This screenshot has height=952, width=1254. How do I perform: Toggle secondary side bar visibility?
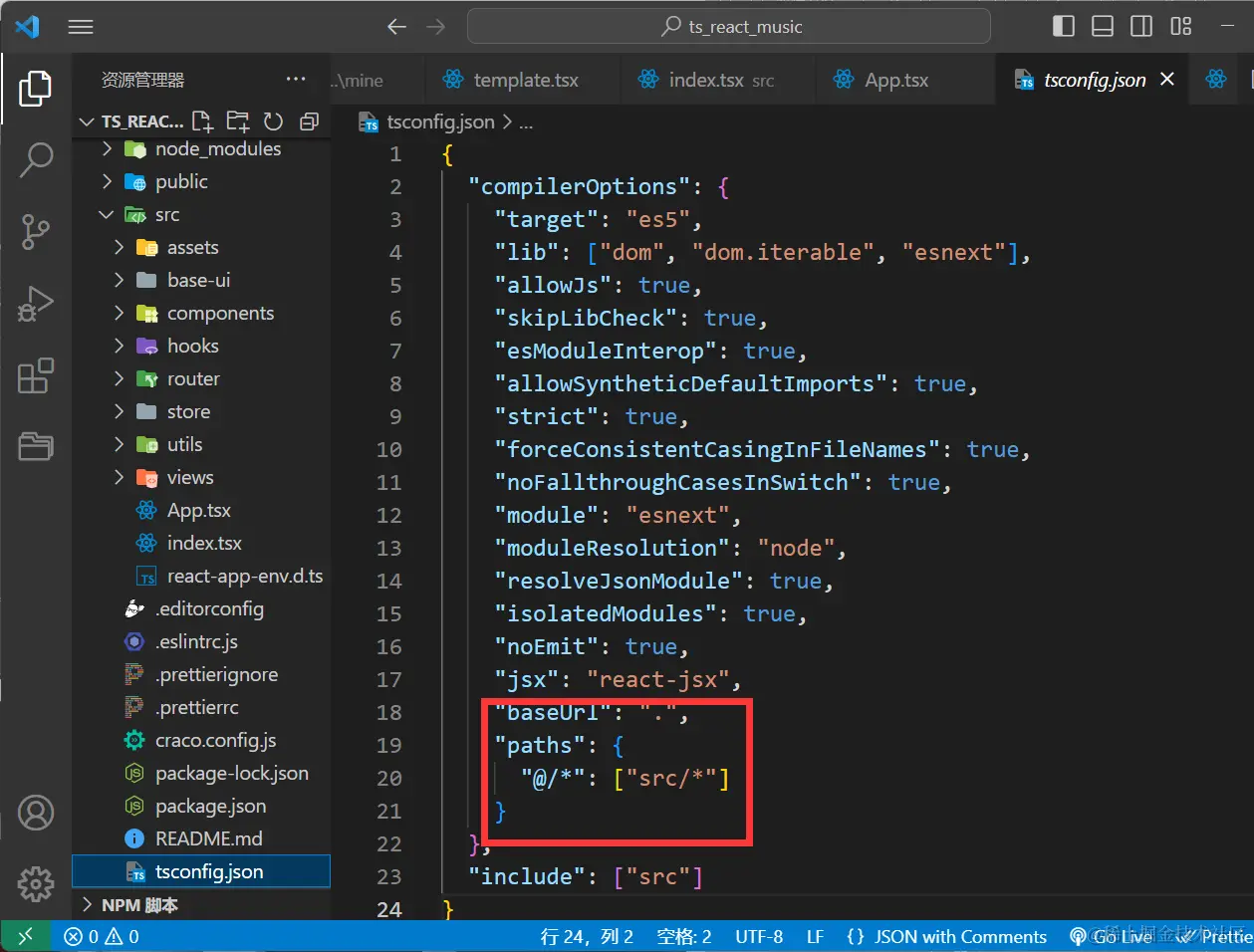click(1141, 27)
